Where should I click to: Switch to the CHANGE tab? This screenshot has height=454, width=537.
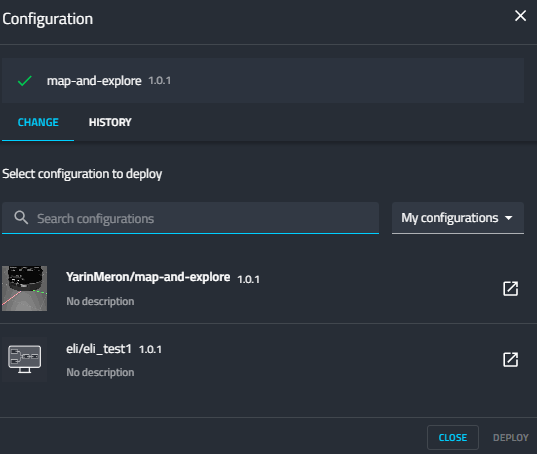coord(38,122)
